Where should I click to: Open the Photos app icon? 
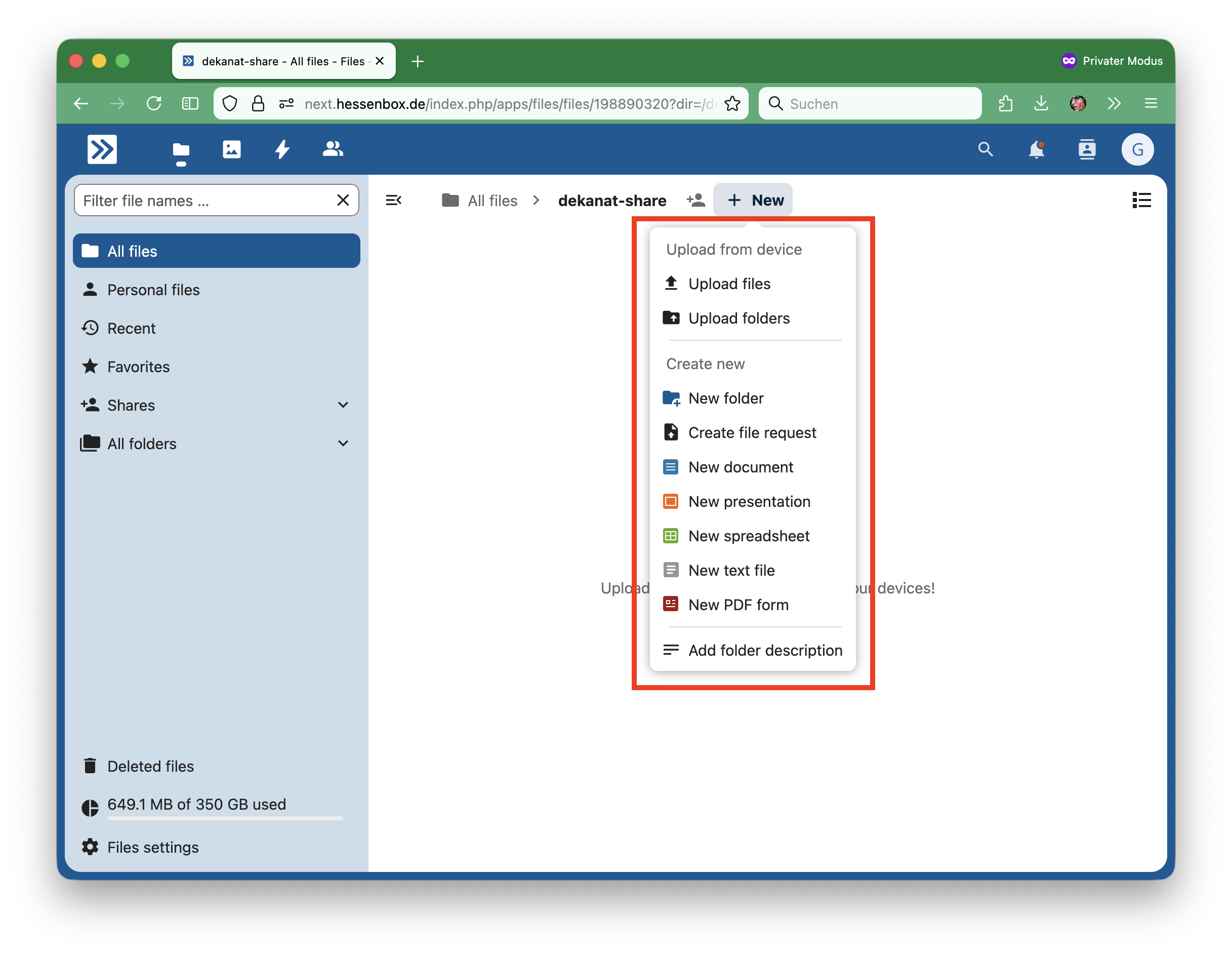pyautogui.click(x=231, y=149)
